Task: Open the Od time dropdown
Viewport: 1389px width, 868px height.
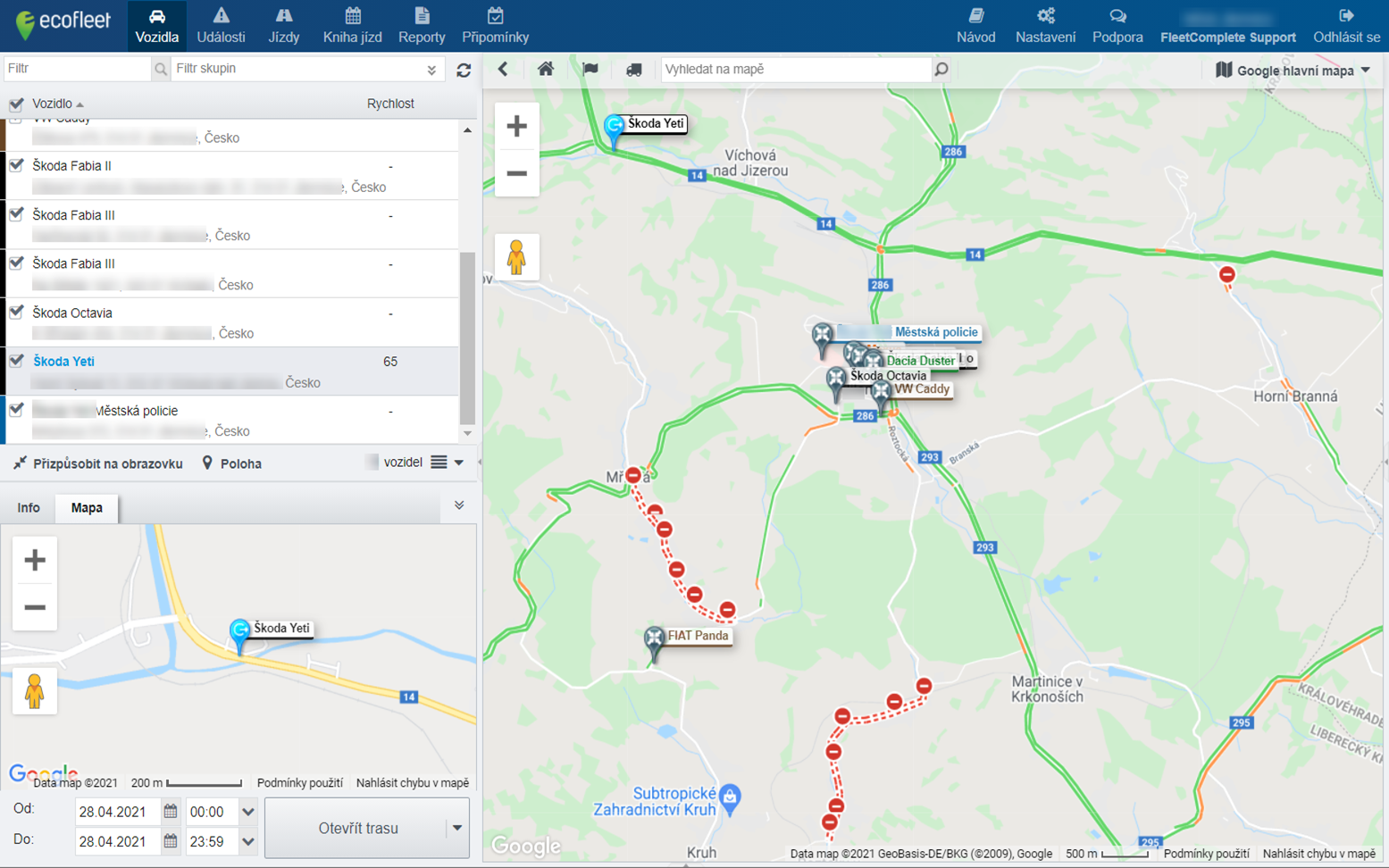Action: click(248, 812)
